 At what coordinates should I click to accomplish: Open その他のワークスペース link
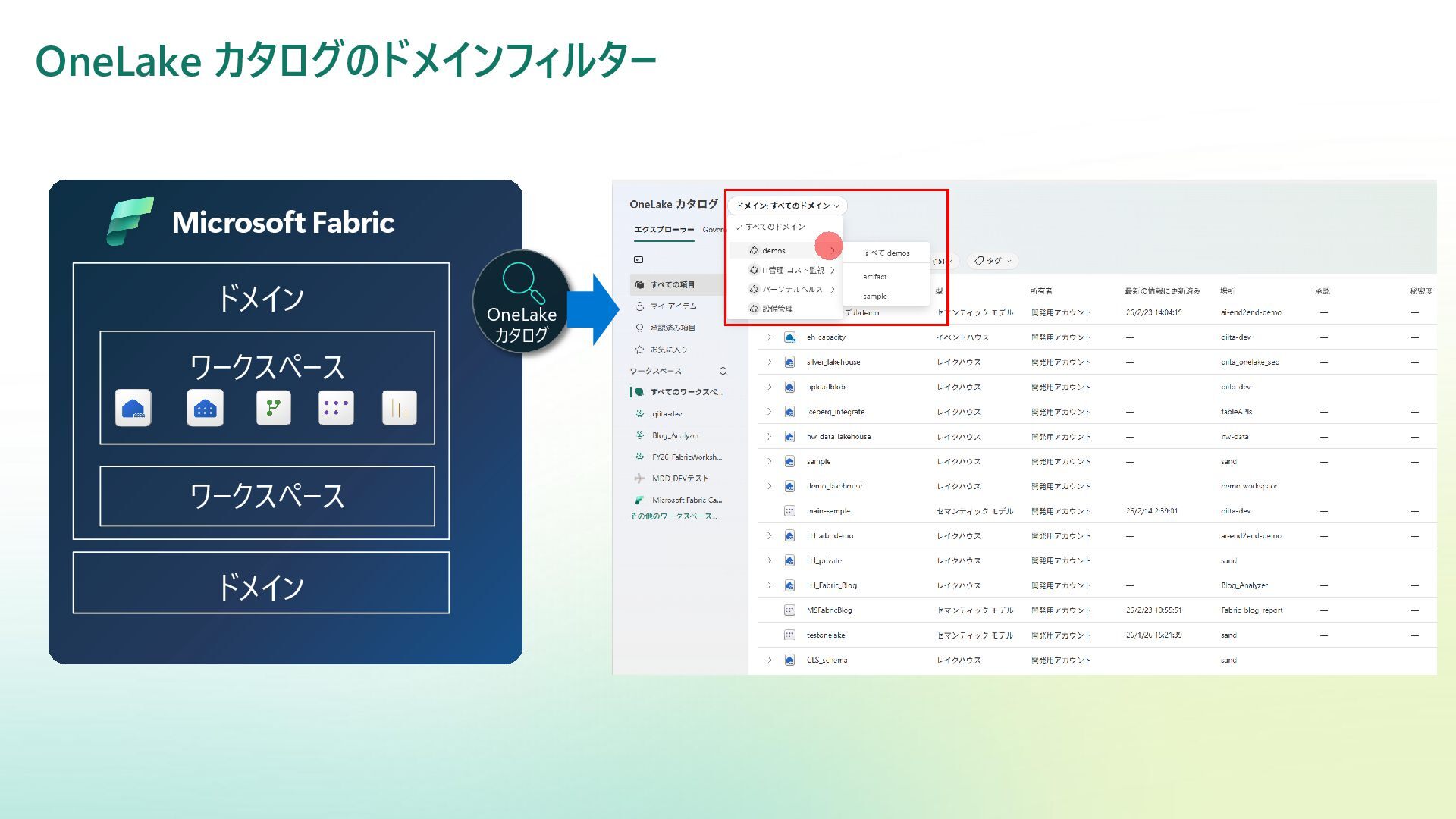click(x=673, y=516)
